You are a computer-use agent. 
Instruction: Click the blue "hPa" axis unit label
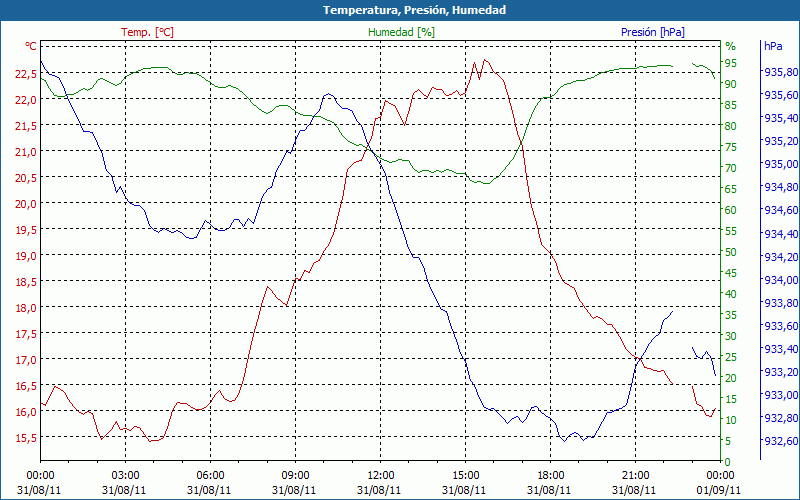pos(773,46)
